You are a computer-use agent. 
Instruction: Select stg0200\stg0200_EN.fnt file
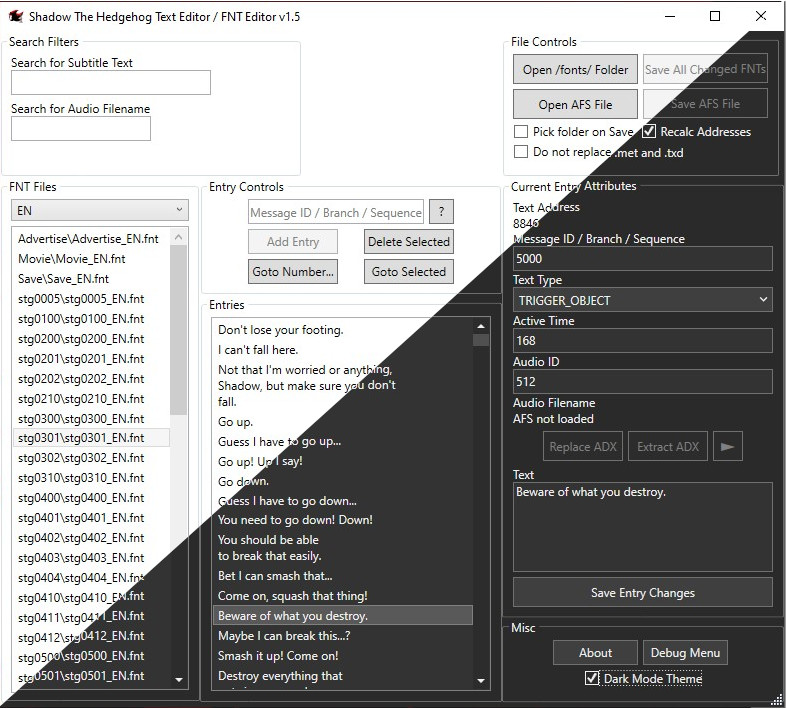coord(91,339)
